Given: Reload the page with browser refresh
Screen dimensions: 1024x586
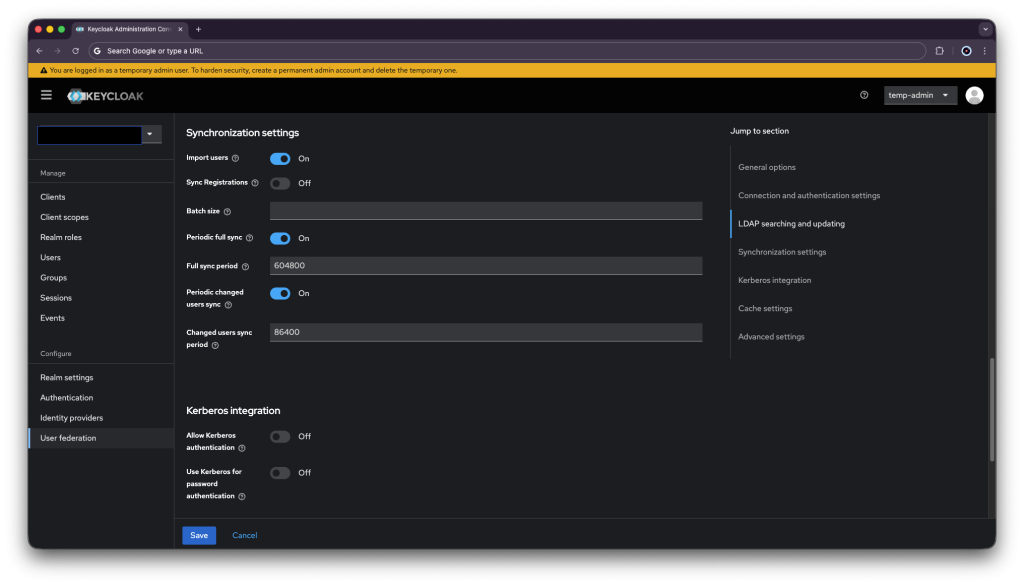Looking at the screenshot, I should coord(75,50).
